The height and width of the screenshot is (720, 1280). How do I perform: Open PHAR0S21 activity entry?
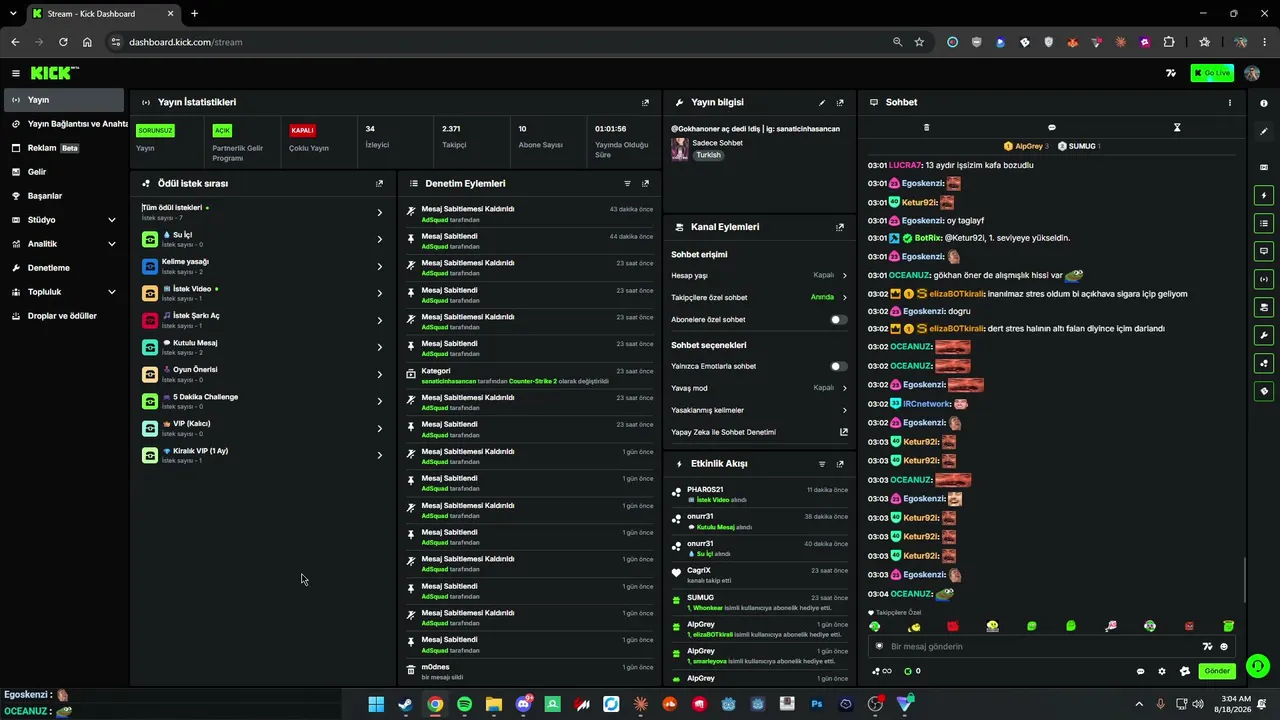(x=760, y=494)
